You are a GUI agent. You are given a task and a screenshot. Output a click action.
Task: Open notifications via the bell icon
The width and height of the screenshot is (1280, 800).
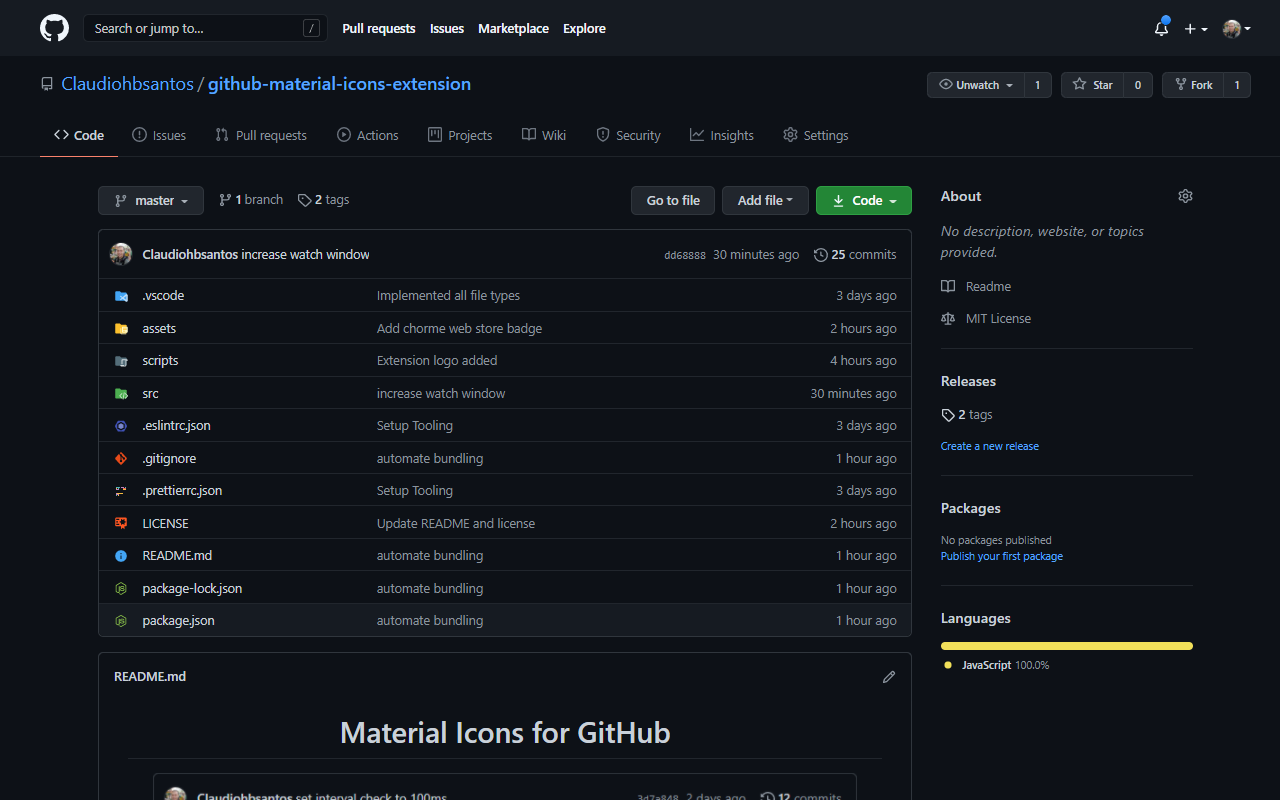[1159, 29]
